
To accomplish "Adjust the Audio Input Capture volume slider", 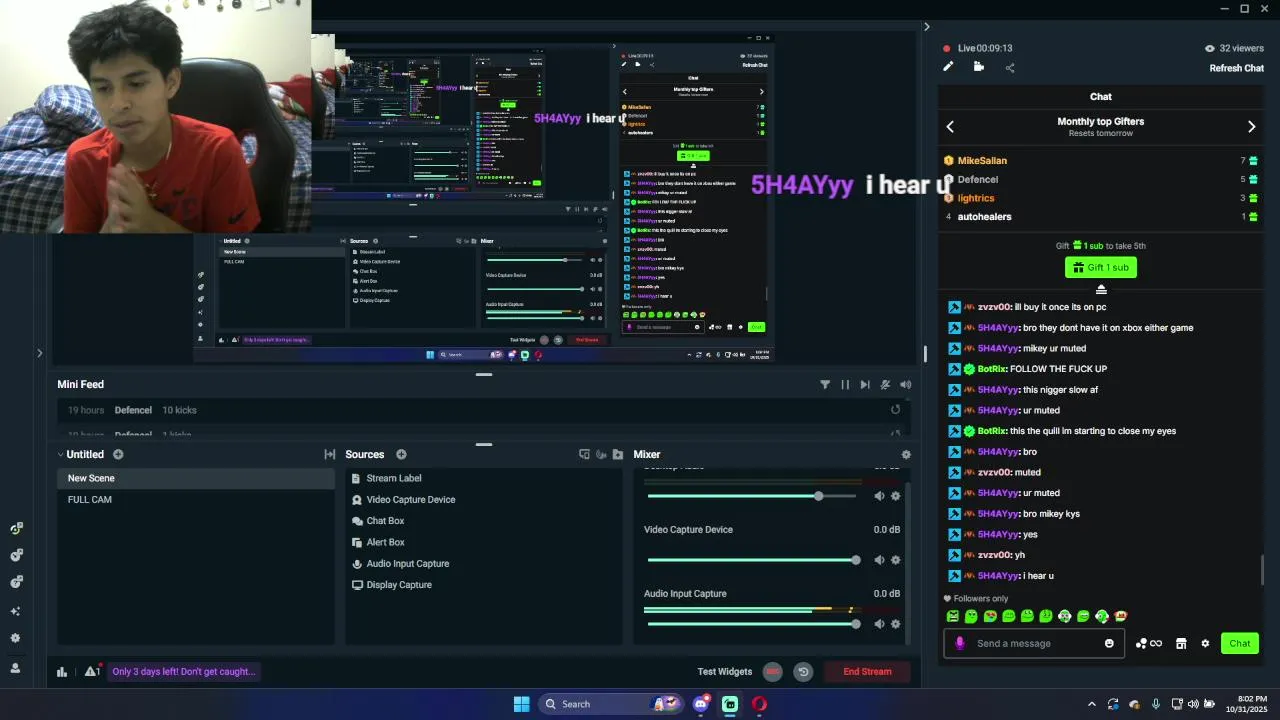I will pyautogui.click(x=752, y=624).
